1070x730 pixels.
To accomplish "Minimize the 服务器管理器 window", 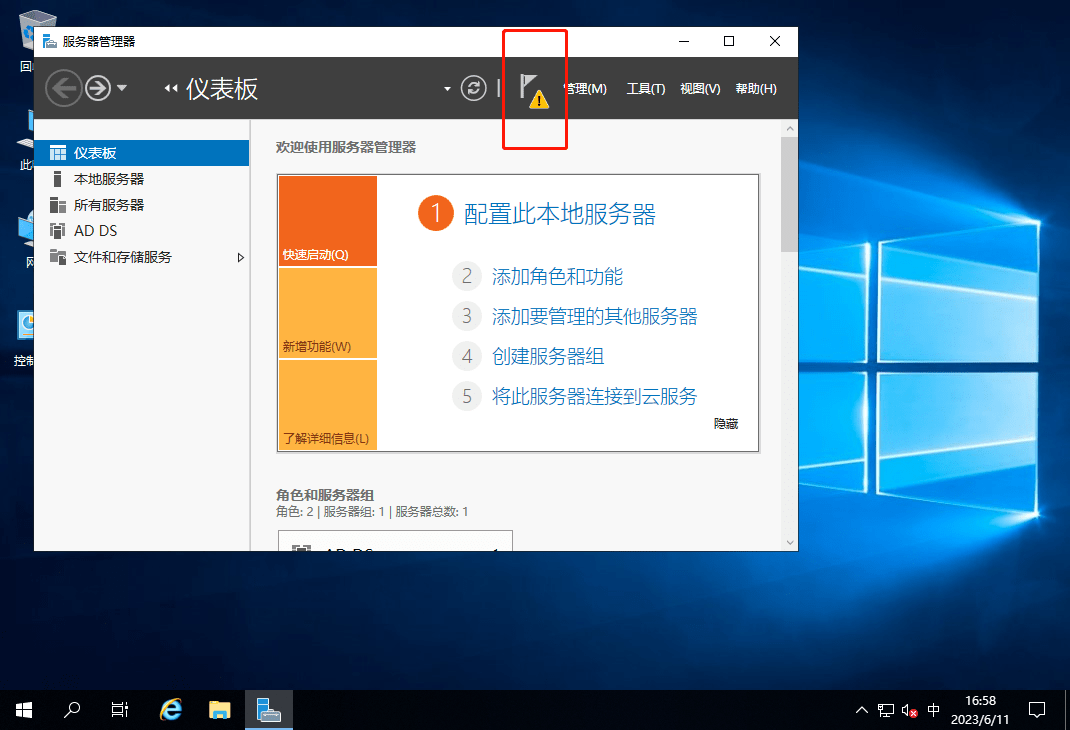I will pyautogui.click(x=684, y=42).
